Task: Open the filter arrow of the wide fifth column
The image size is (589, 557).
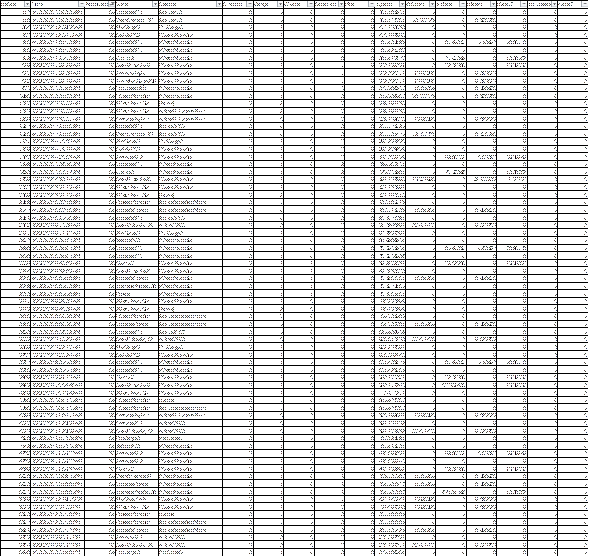Action: click(x=219, y=4)
